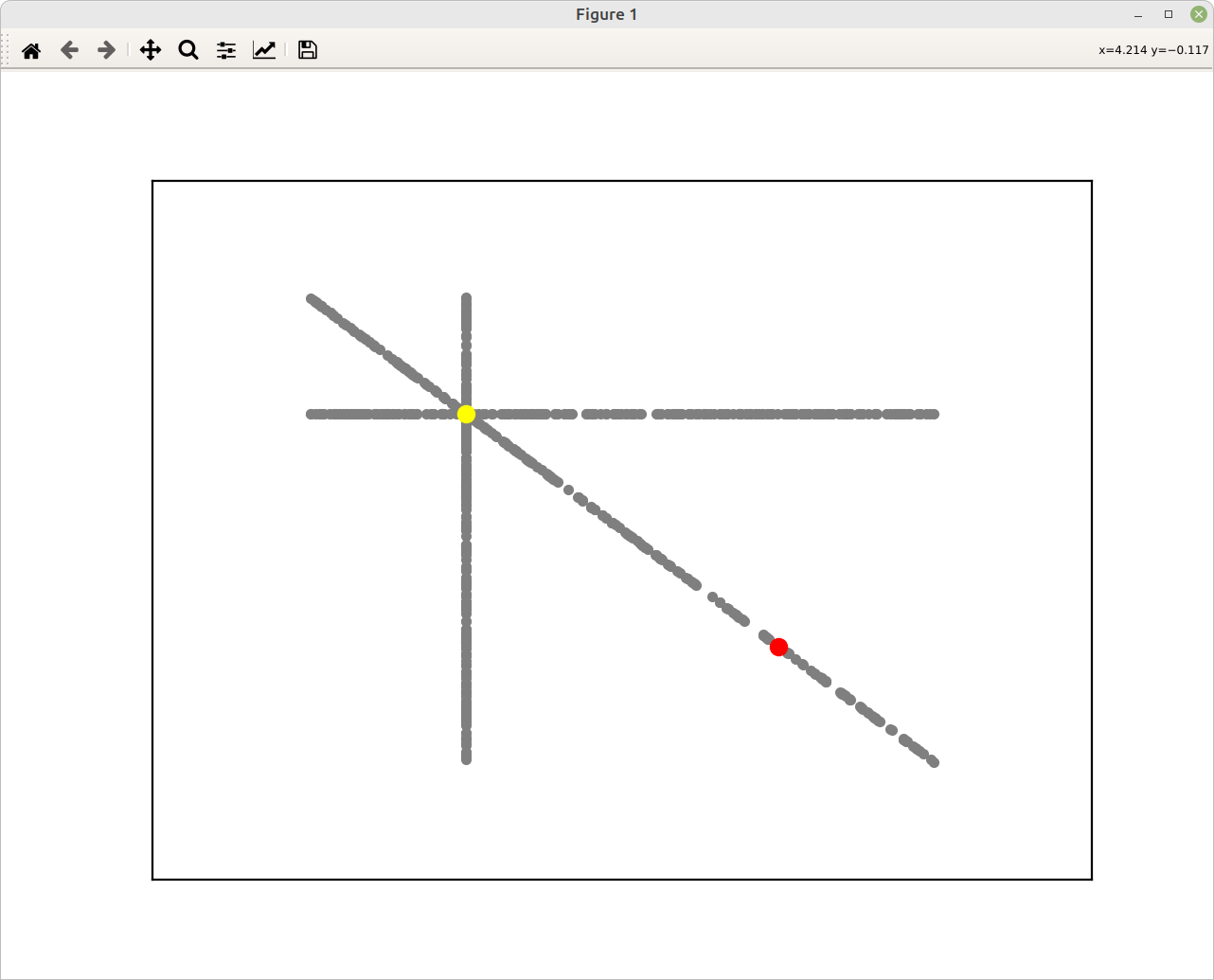Save the figure with floppy disk icon
The width and height of the screenshot is (1214, 980).
pyautogui.click(x=308, y=50)
